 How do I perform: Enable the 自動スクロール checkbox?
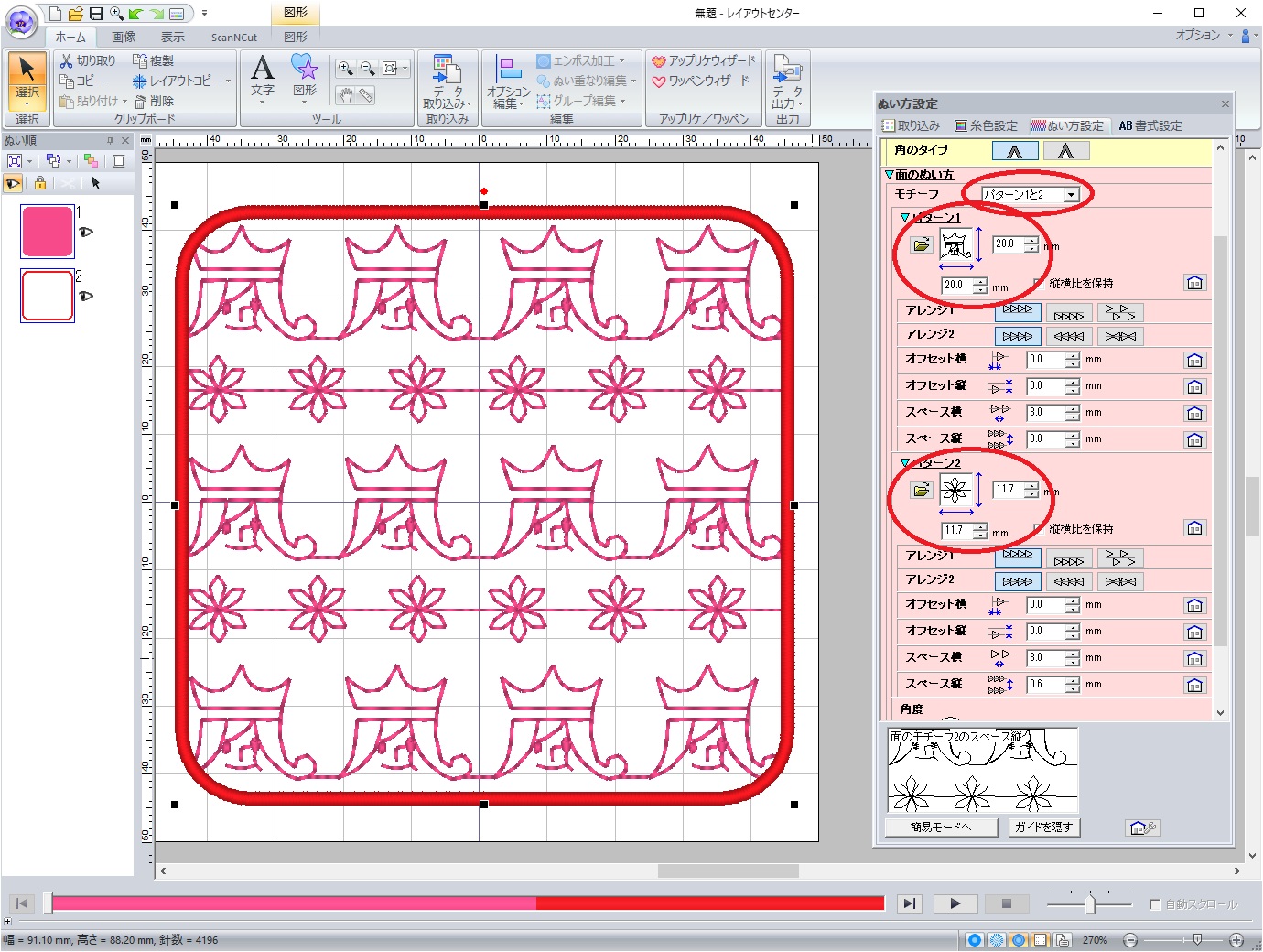(1155, 904)
